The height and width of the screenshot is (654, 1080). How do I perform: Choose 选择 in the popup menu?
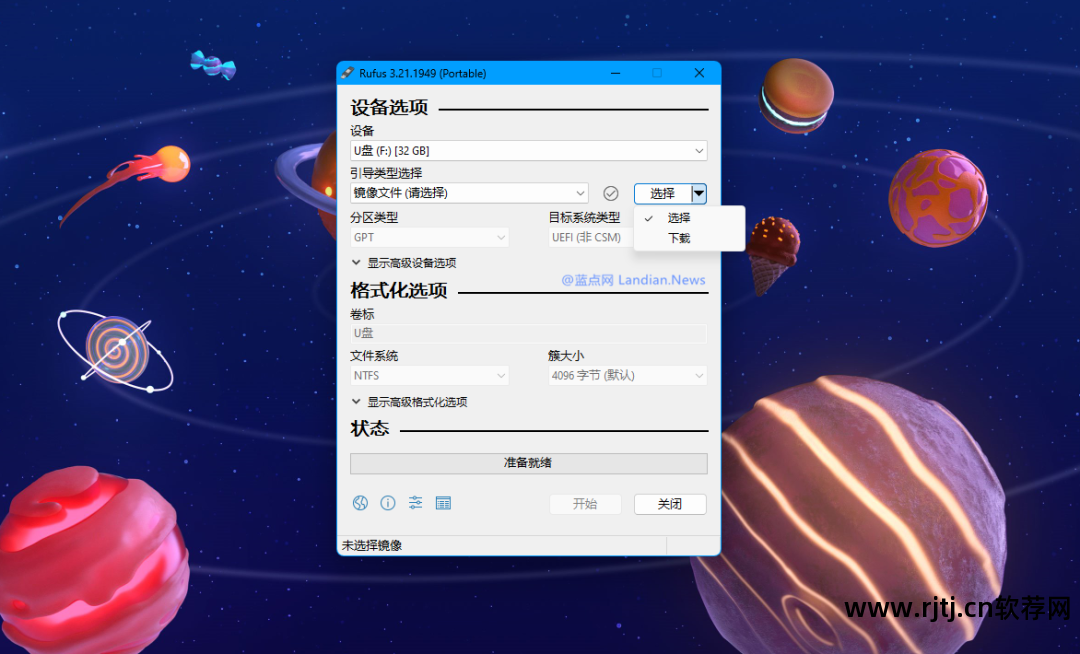[689, 218]
